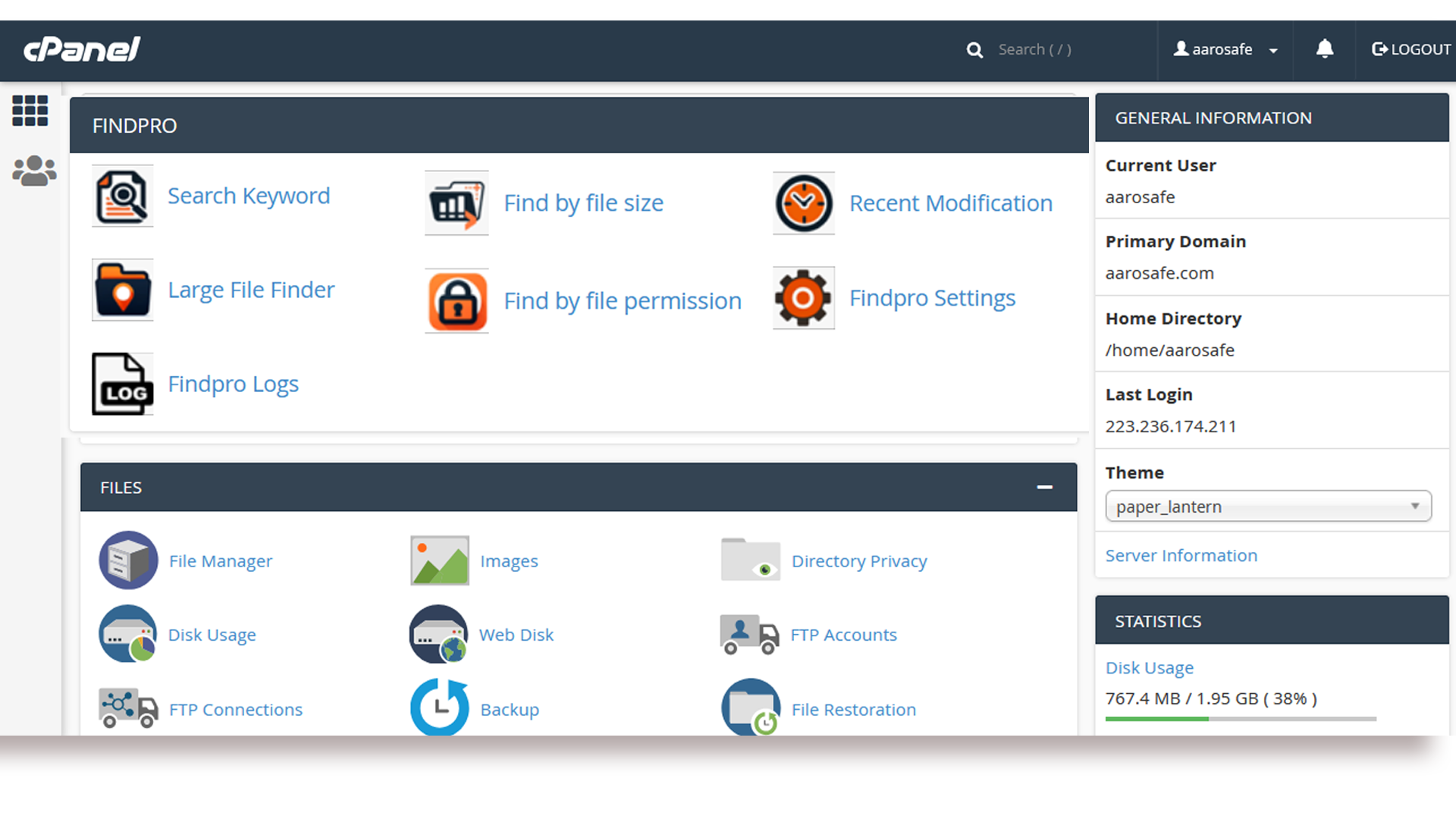Viewport: 1456px width, 819px height.
Task: Open the FTP Connections link
Action: (236, 710)
